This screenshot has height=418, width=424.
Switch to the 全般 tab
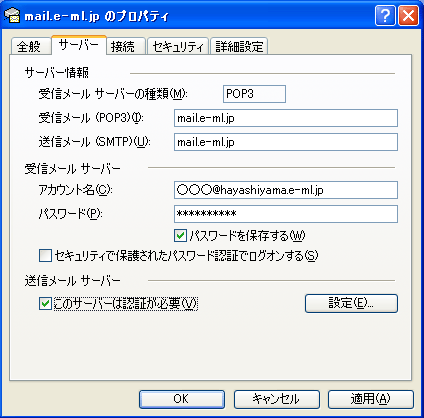(30, 46)
